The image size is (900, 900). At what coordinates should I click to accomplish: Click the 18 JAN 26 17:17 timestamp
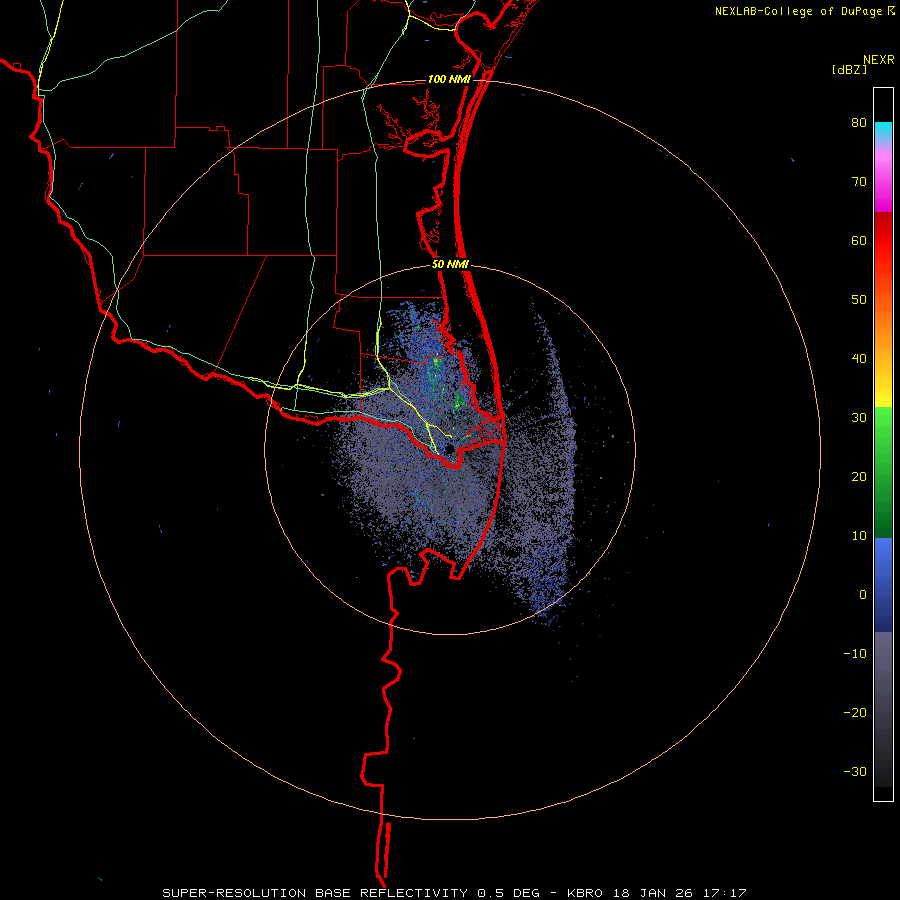680,893
